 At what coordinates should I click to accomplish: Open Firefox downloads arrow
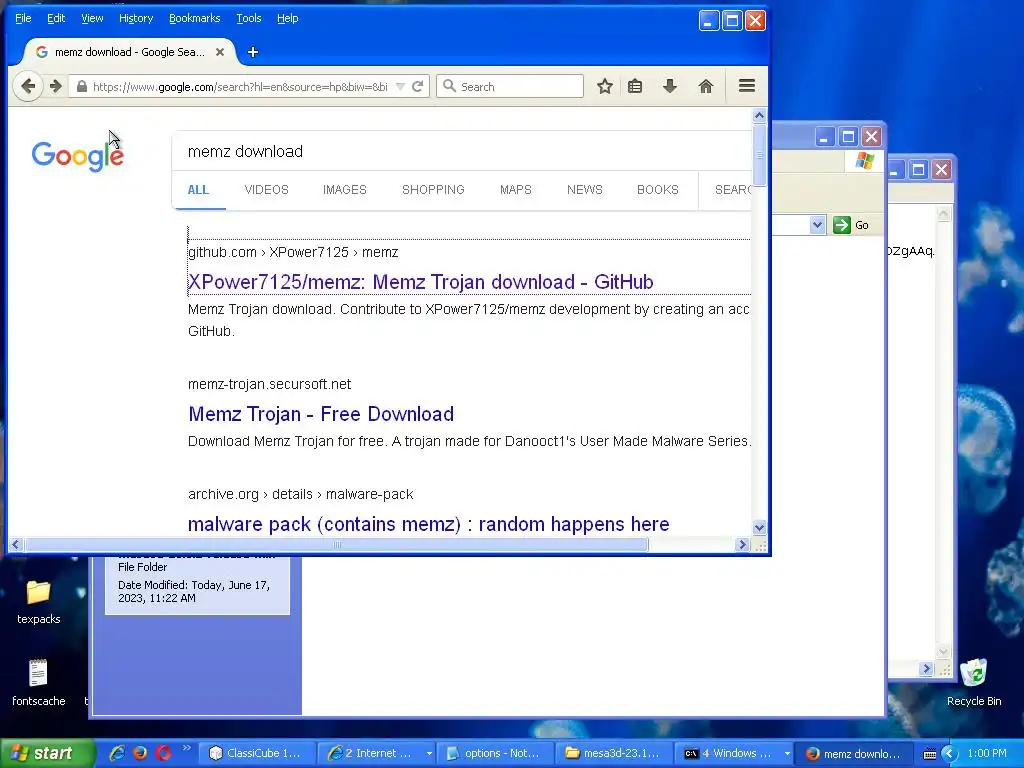[x=670, y=86]
